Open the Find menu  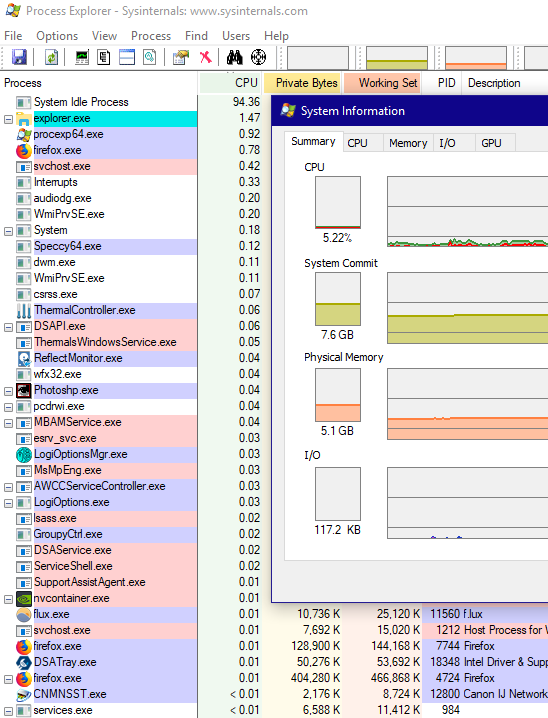coord(196,36)
